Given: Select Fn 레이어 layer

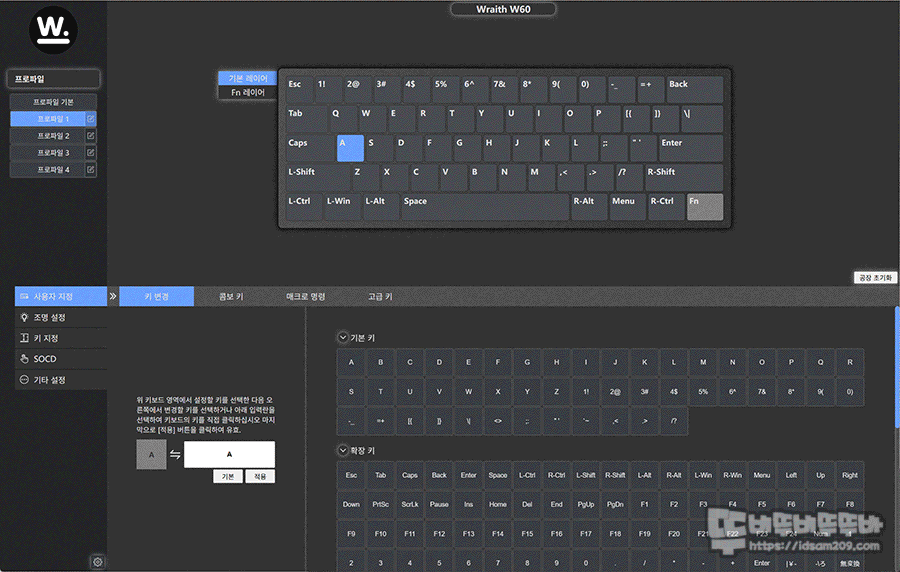Looking at the screenshot, I should pyautogui.click(x=247, y=92).
